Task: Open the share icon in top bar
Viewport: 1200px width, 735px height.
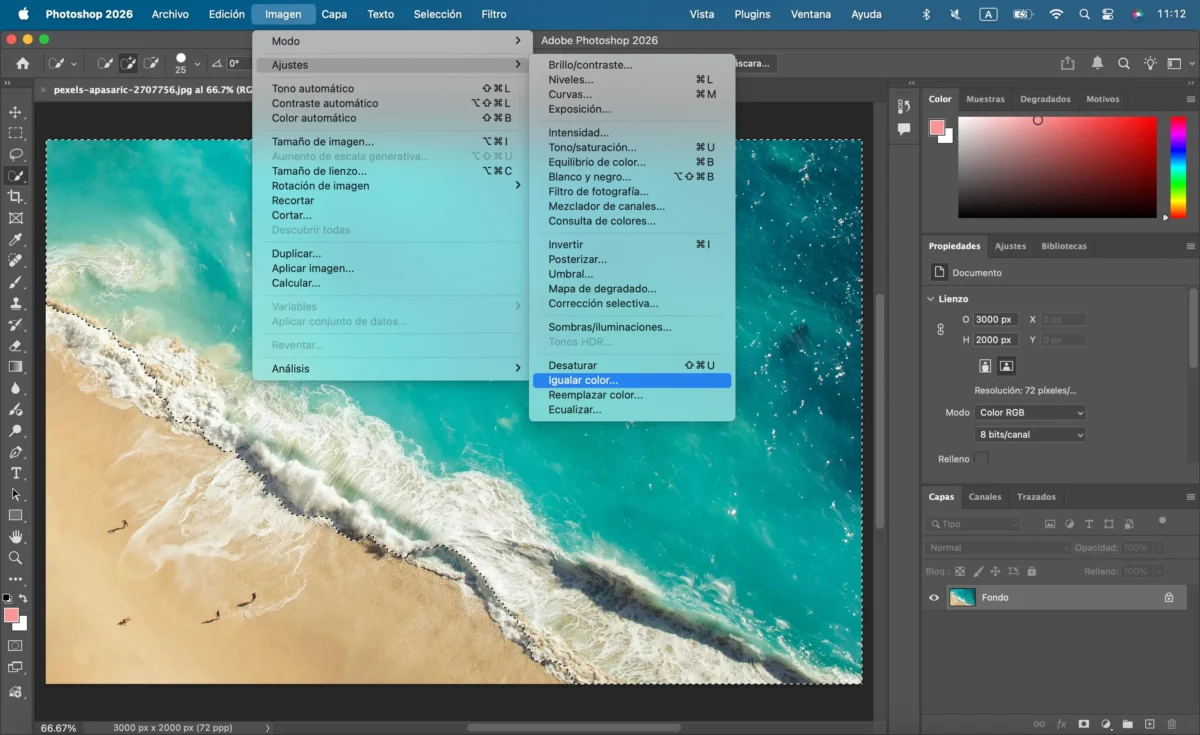Action: tap(1068, 63)
